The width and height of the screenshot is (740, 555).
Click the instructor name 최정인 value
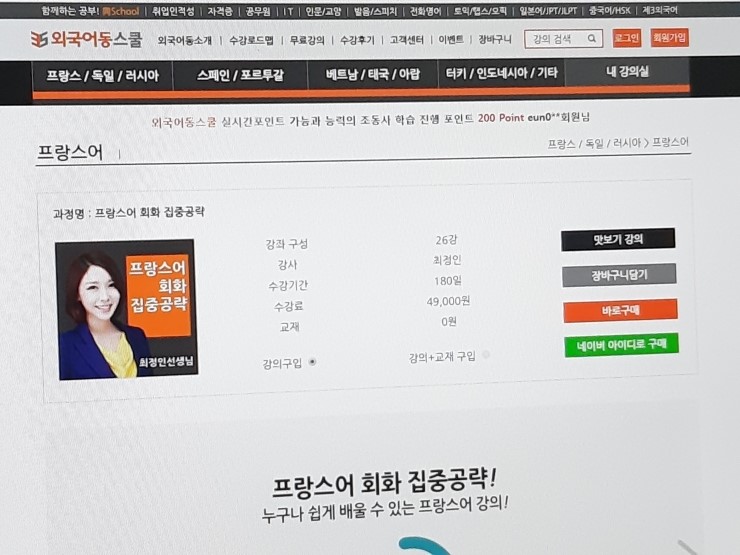tap(447, 260)
